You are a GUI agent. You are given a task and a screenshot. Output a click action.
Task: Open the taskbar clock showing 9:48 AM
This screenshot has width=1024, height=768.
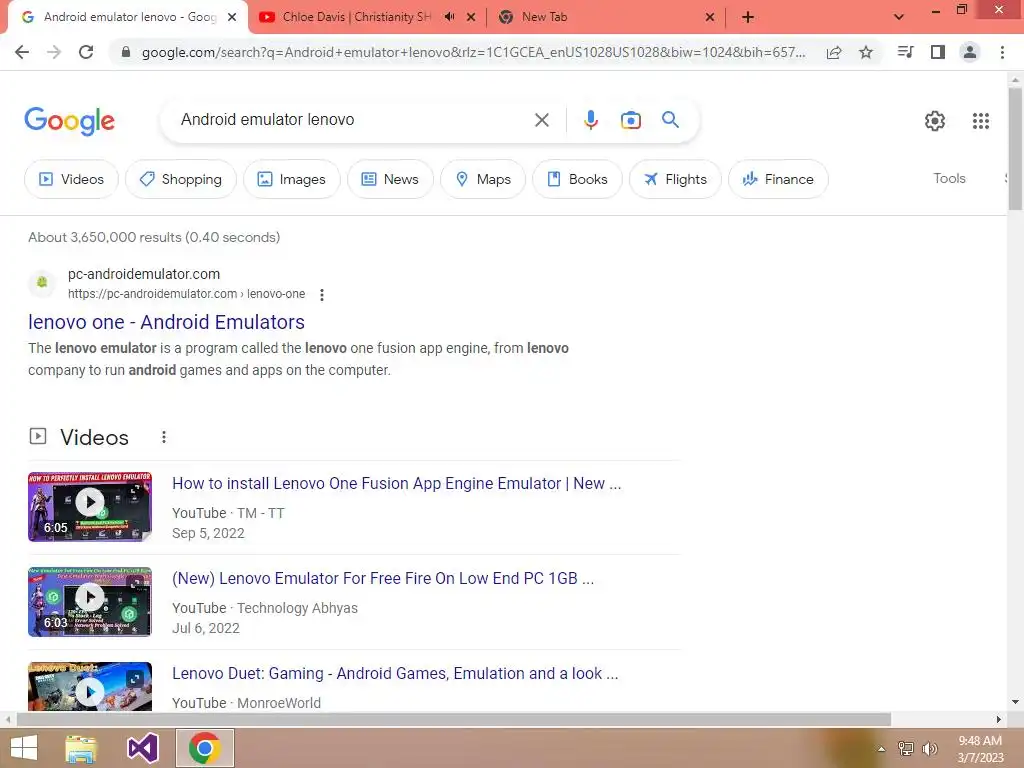pyautogui.click(x=980, y=749)
